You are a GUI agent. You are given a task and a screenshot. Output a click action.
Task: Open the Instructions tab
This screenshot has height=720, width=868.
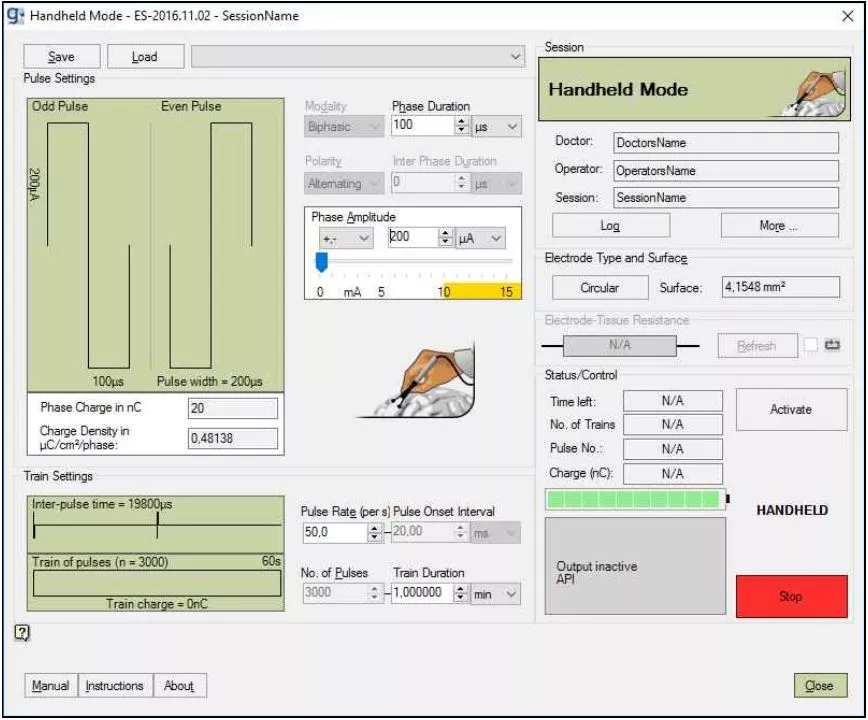(x=114, y=686)
